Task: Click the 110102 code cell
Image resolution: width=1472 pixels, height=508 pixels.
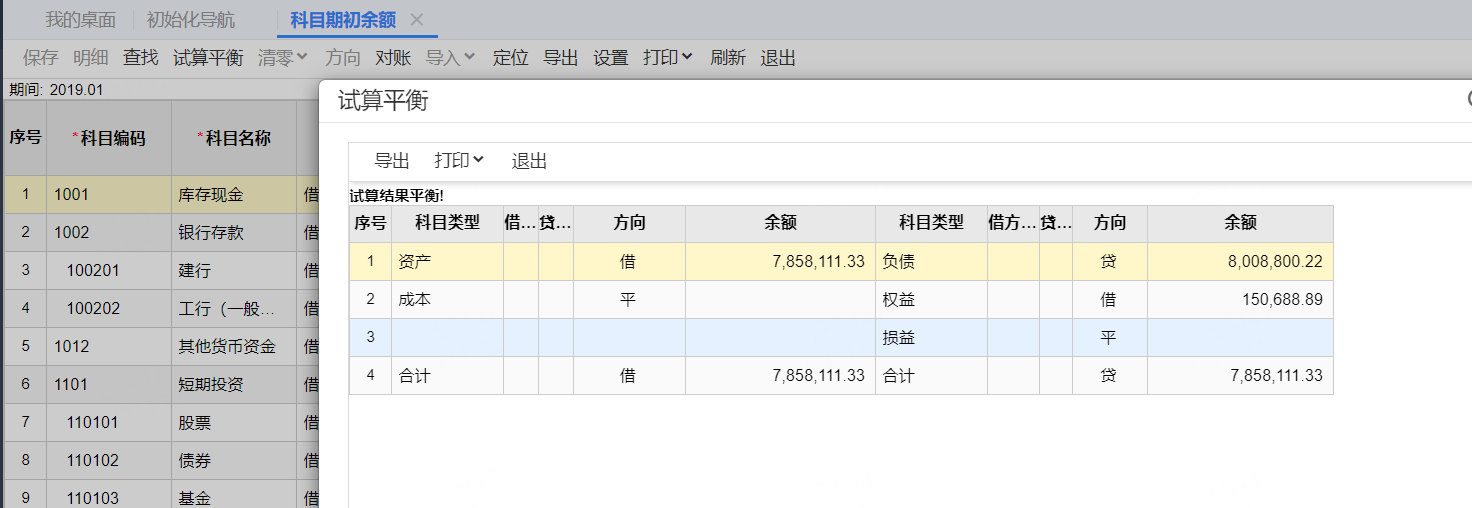Action: (109, 461)
